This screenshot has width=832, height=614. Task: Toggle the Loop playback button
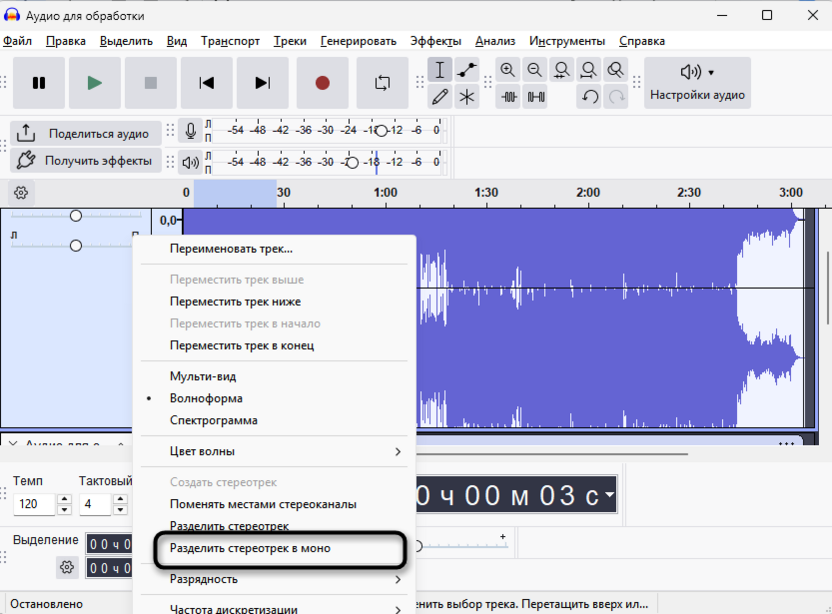382,83
